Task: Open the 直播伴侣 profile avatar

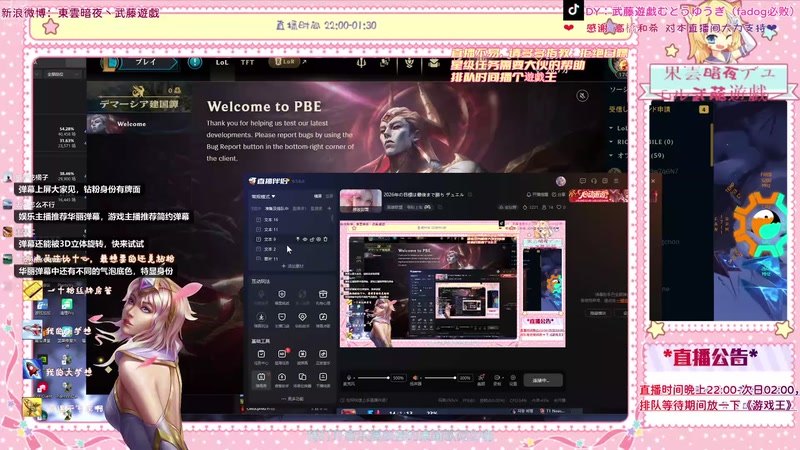Action: [561, 181]
